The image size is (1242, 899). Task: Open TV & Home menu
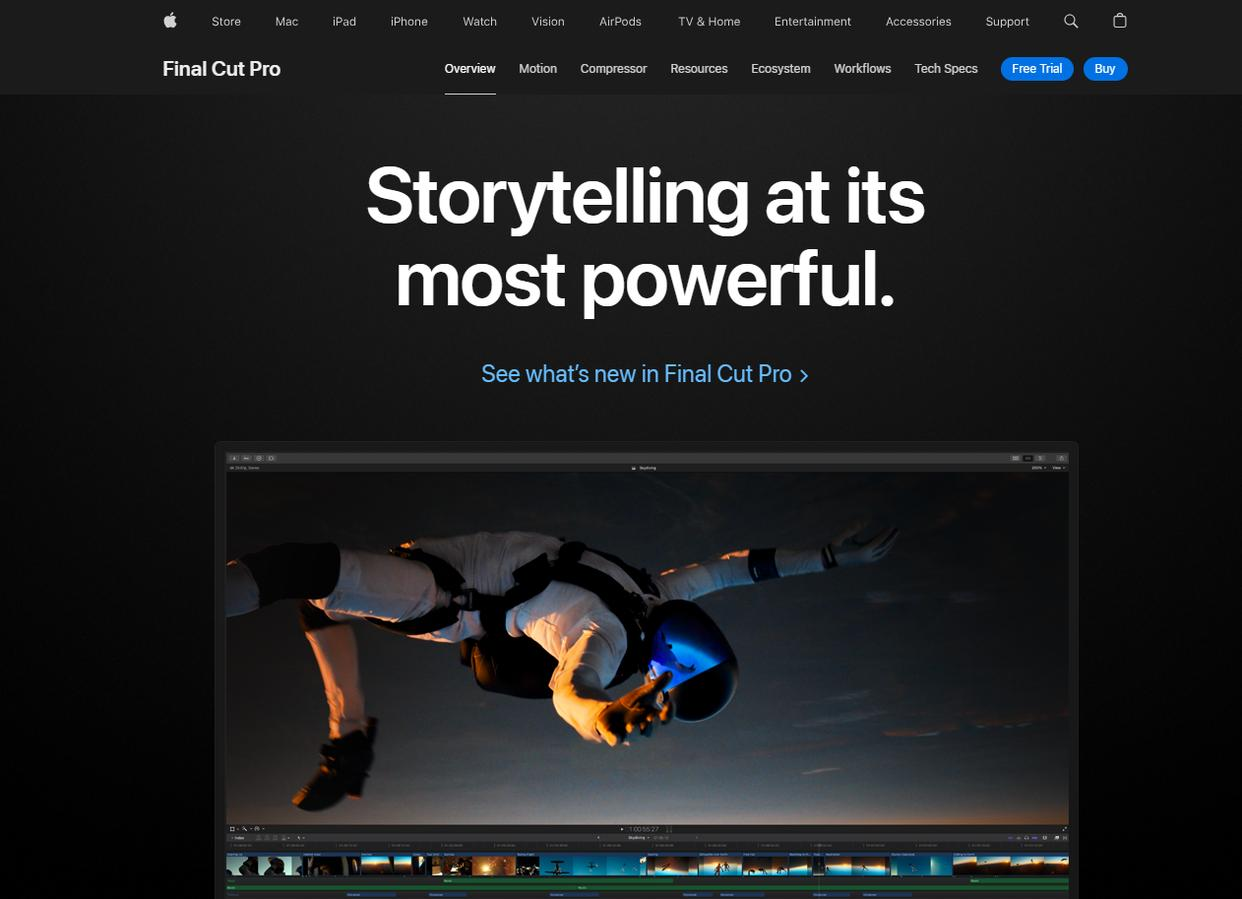[x=709, y=21]
